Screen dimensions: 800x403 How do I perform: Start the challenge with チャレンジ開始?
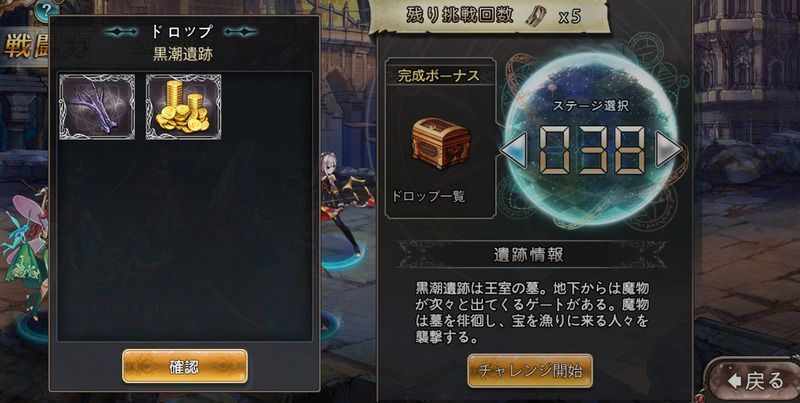tap(530, 371)
